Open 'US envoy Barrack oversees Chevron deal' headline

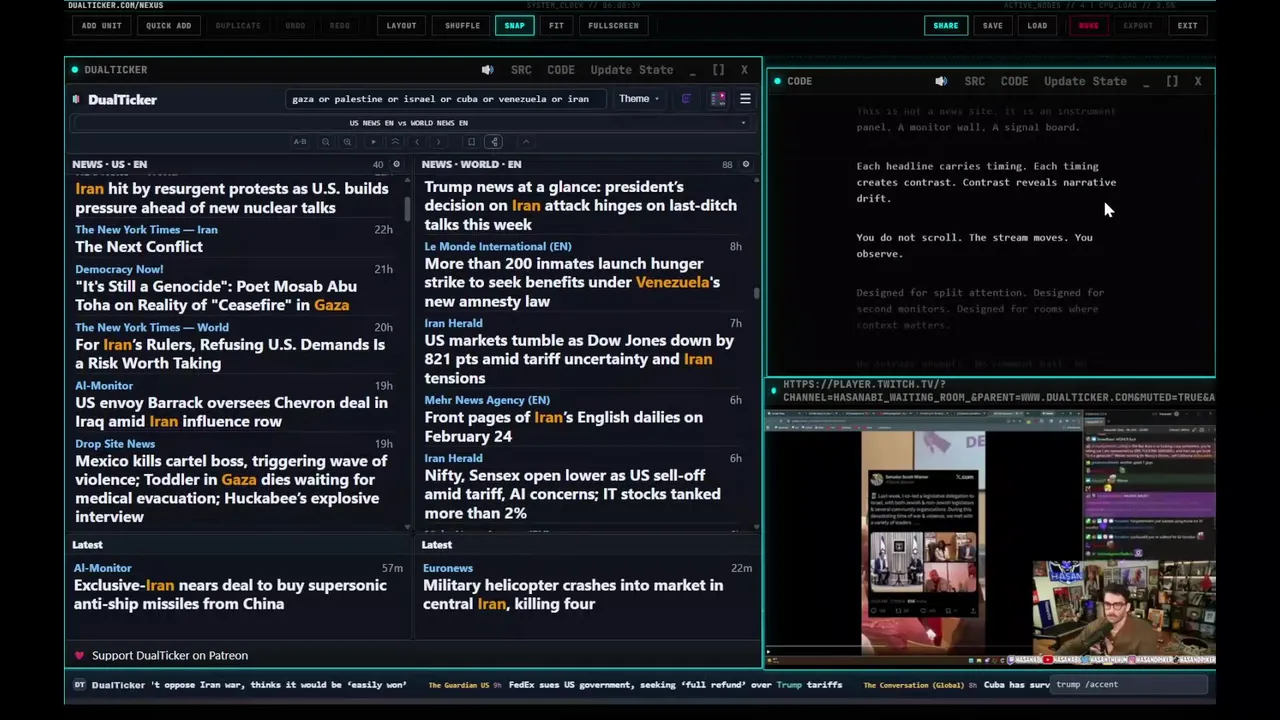click(231, 412)
